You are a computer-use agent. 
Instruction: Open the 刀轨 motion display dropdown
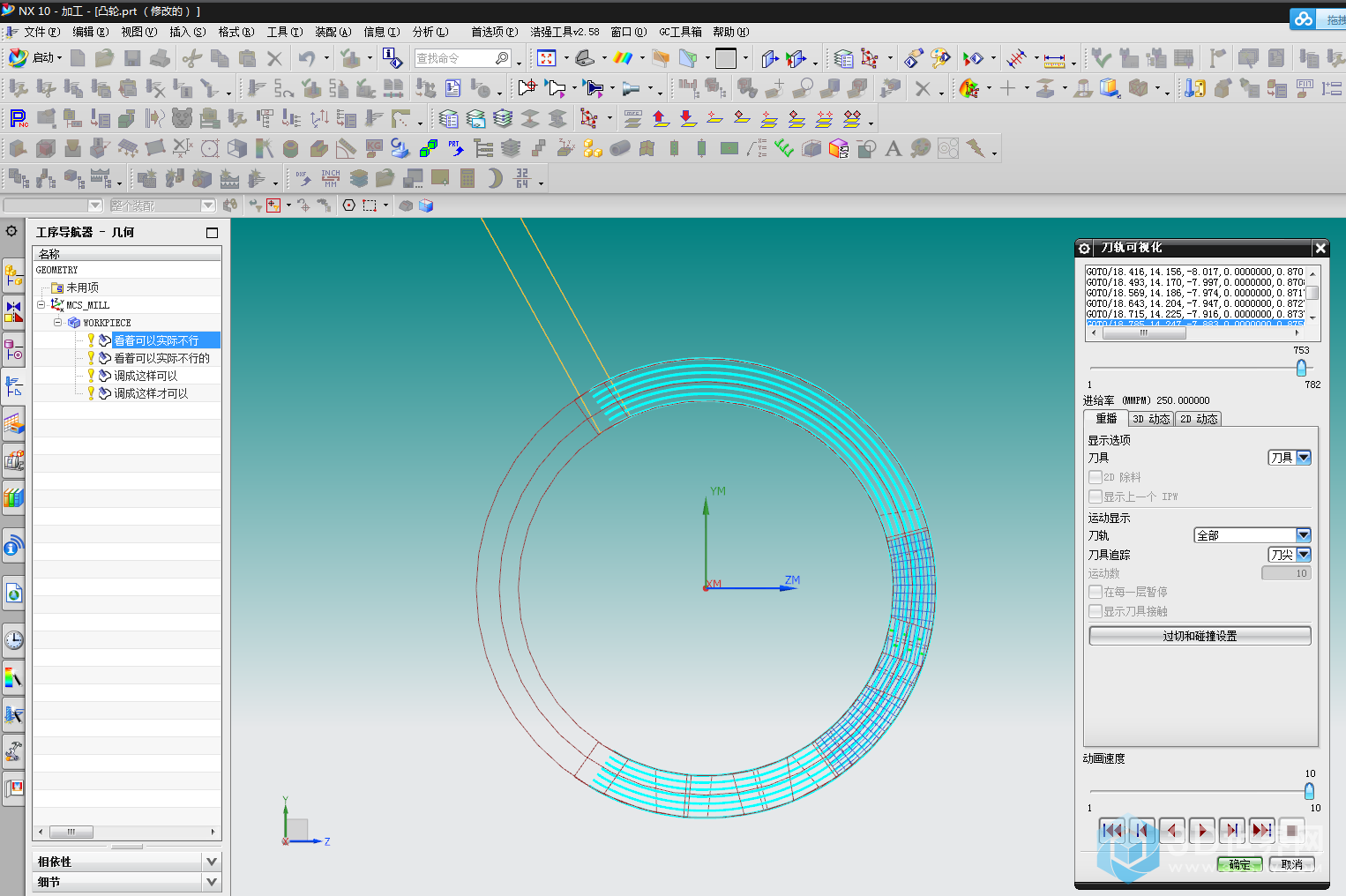point(1303,535)
